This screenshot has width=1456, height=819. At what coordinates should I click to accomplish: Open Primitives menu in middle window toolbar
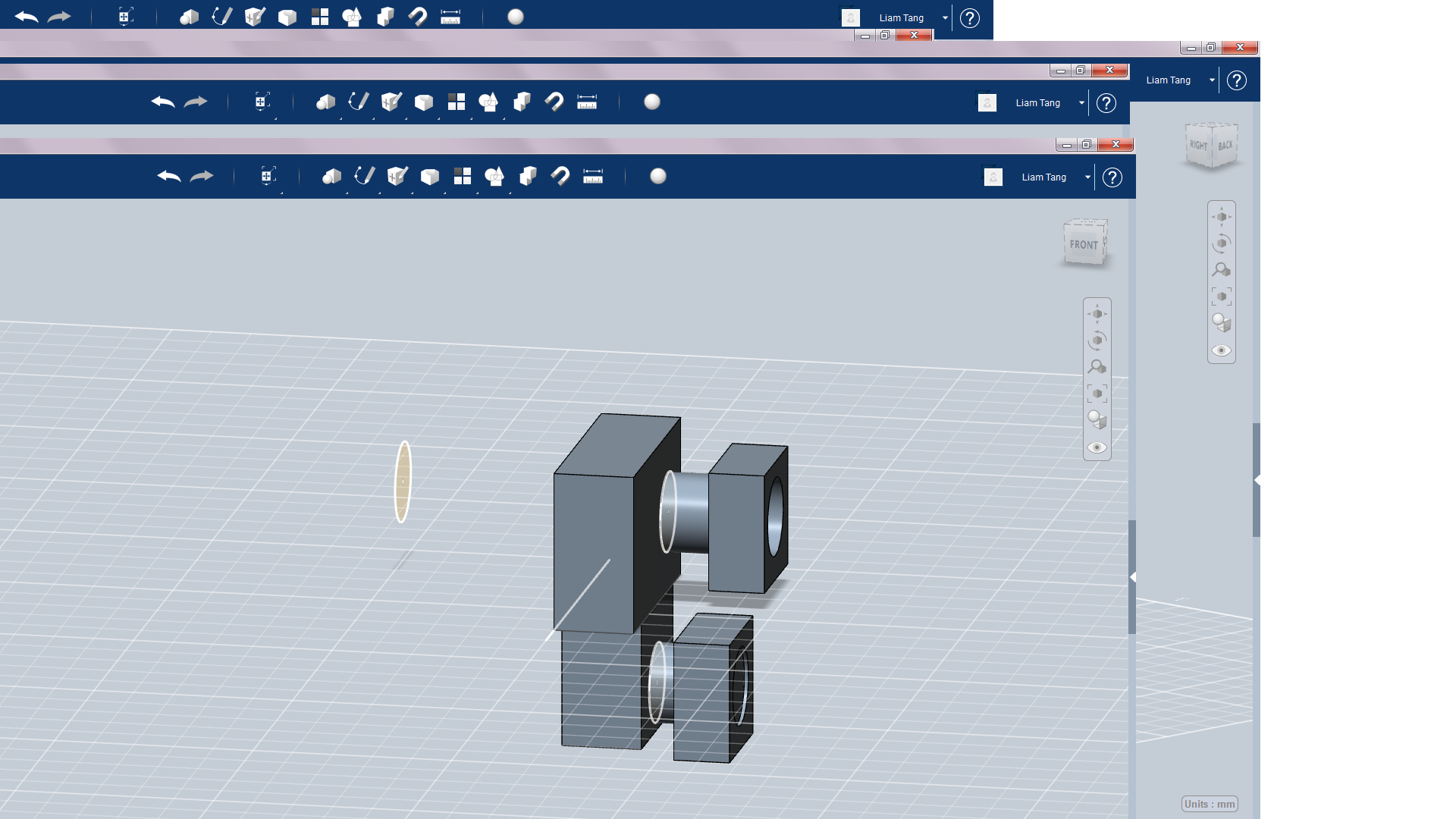pyautogui.click(x=325, y=102)
